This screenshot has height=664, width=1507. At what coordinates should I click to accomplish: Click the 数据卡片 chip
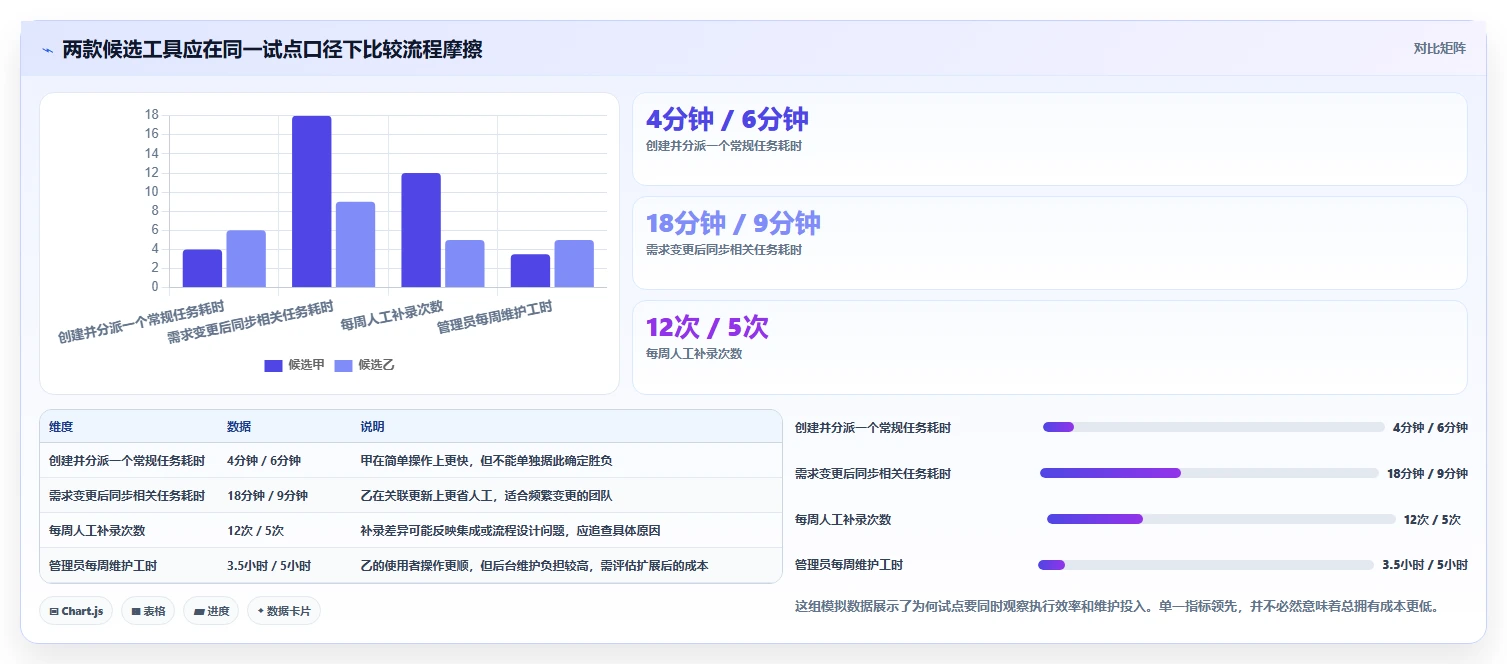coord(284,611)
